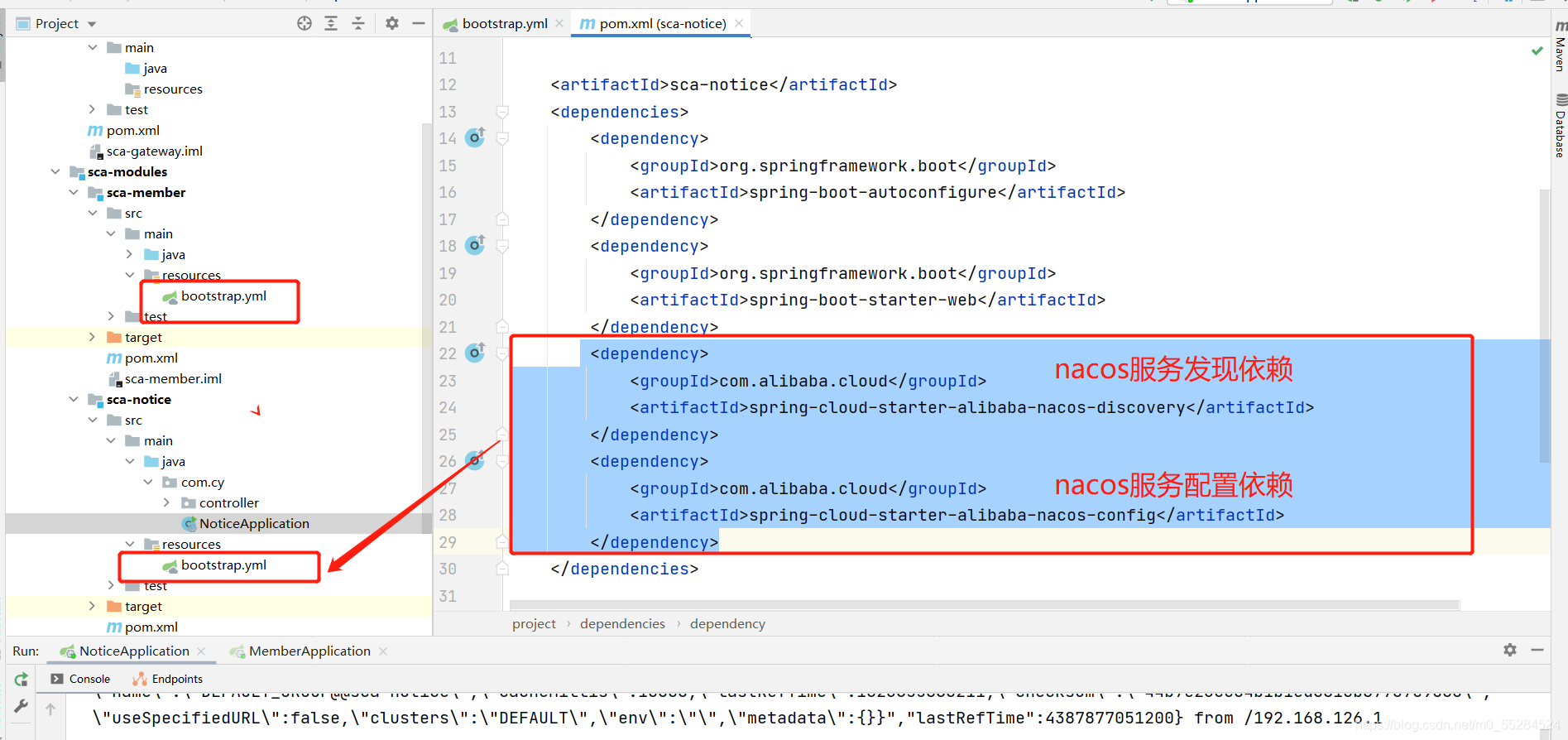Hide the Project panel with minus icon
The height and width of the screenshot is (740, 1568).
pos(419,23)
